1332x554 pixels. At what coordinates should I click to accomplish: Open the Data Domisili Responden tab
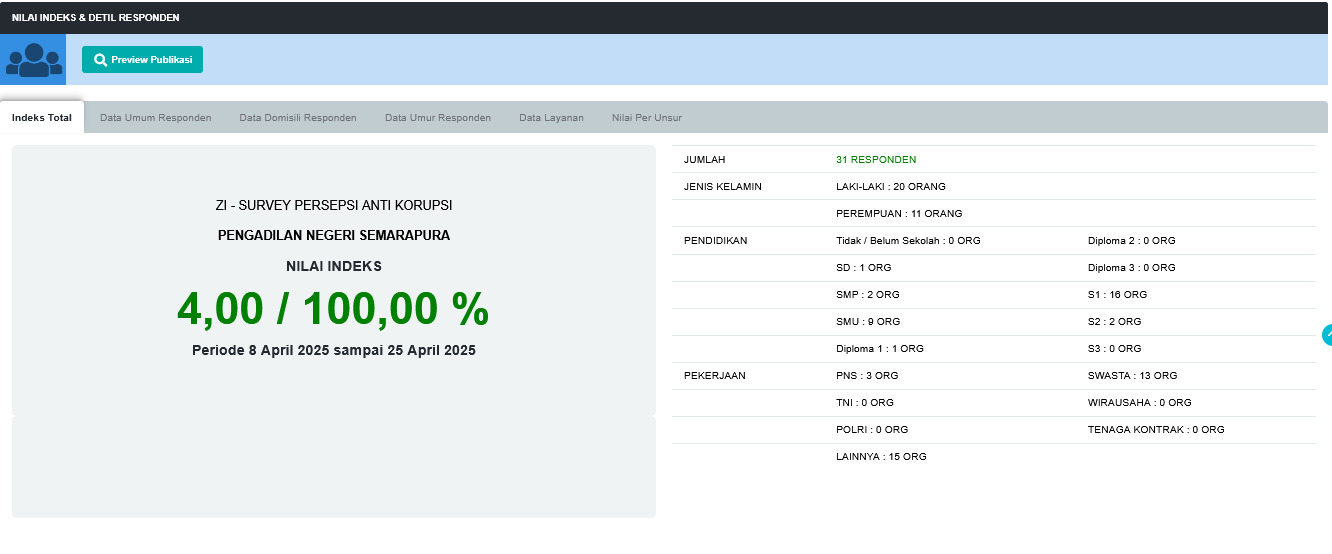pyautogui.click(x=298, y=118)
